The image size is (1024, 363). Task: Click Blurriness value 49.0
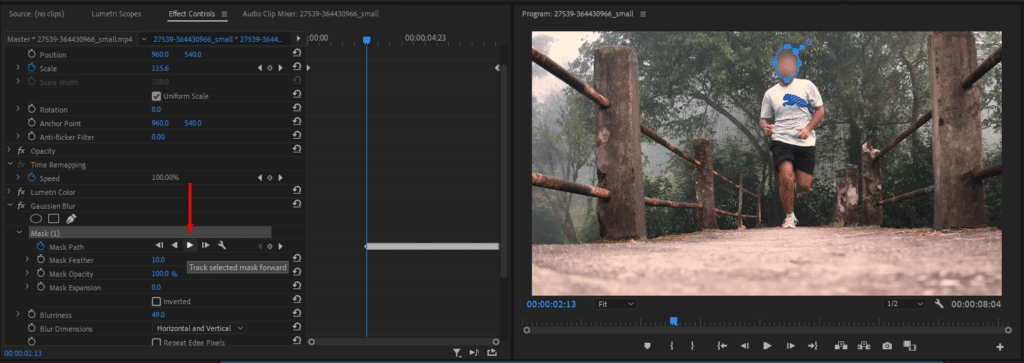(x=159, y=315)
